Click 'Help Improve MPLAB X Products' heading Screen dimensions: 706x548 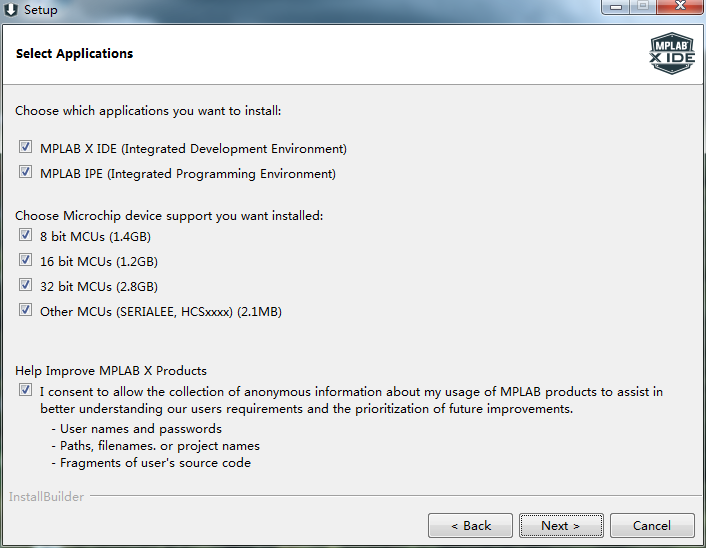[111, 371]
